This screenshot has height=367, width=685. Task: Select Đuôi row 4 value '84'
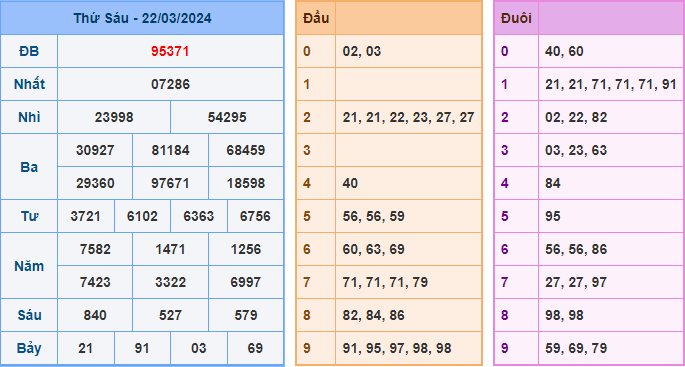(553, 184)
